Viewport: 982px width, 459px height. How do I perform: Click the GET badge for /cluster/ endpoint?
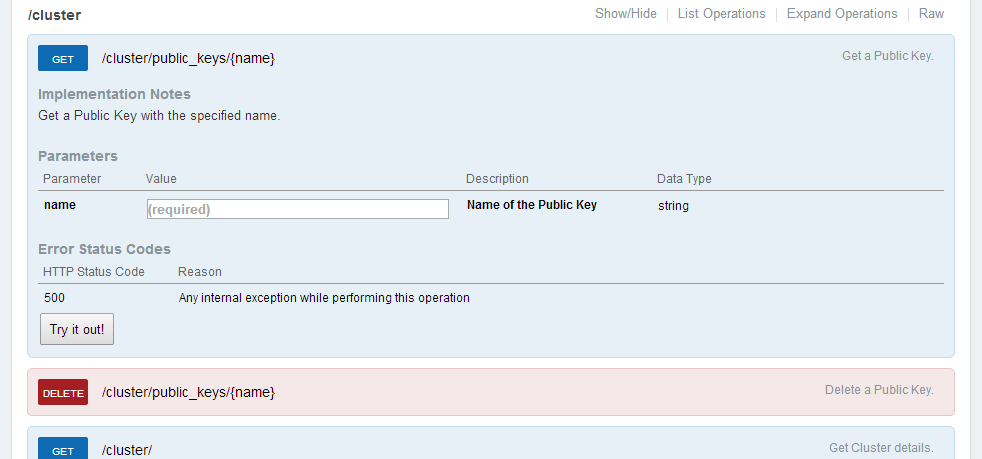coord(63,451)
